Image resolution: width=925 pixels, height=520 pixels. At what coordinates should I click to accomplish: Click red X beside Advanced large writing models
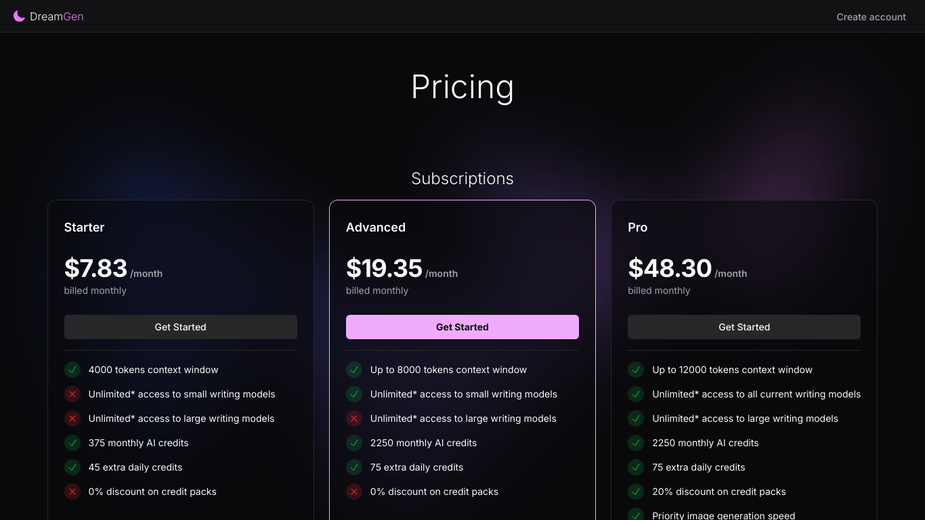354,418
